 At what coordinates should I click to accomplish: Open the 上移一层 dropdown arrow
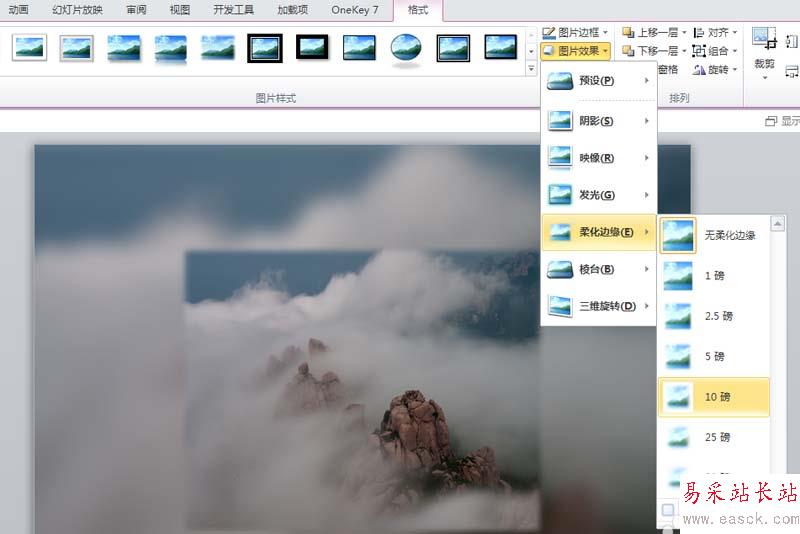(x=684, y=33)
